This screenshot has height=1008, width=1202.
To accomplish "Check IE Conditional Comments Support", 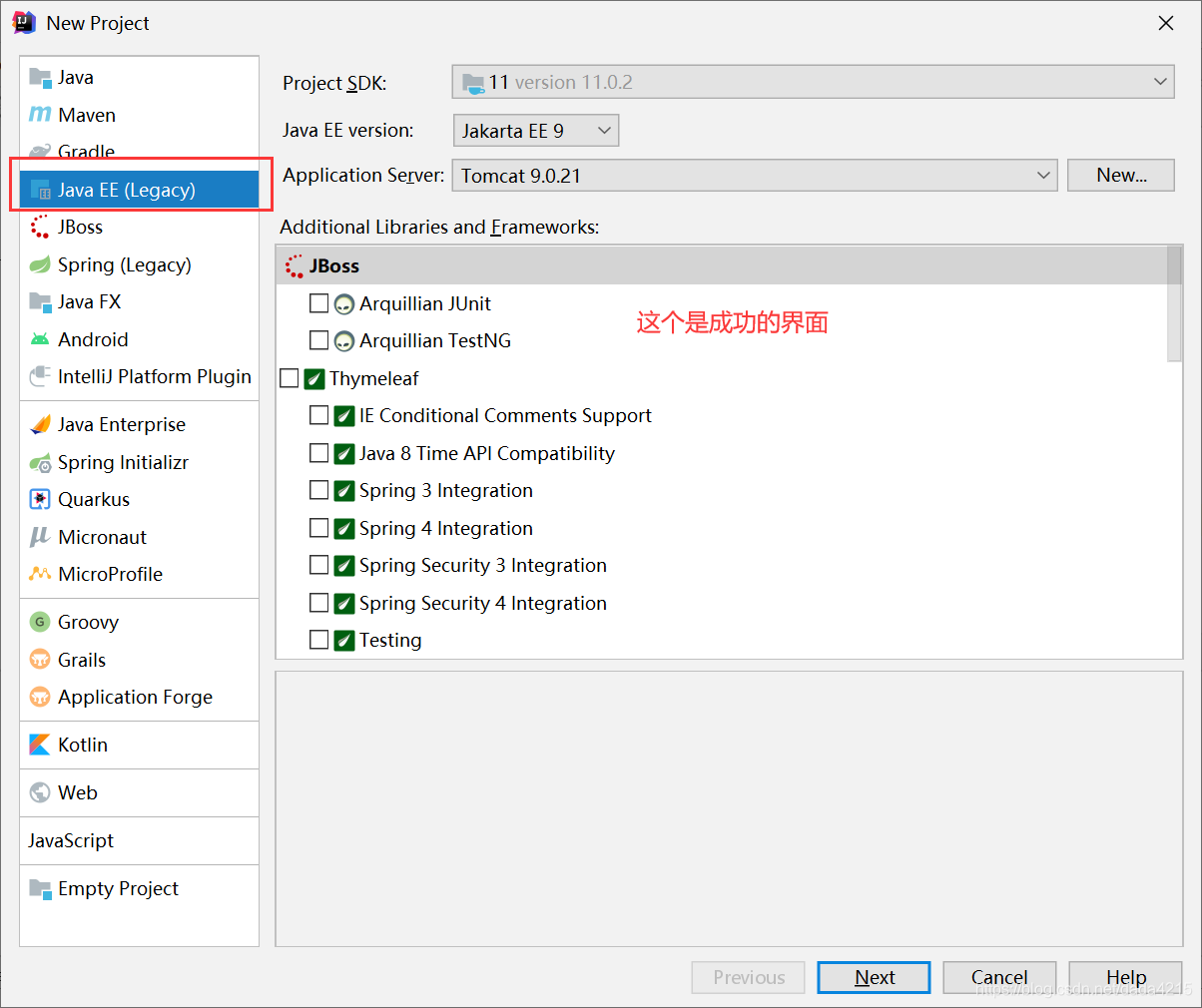I will [318, 415].
